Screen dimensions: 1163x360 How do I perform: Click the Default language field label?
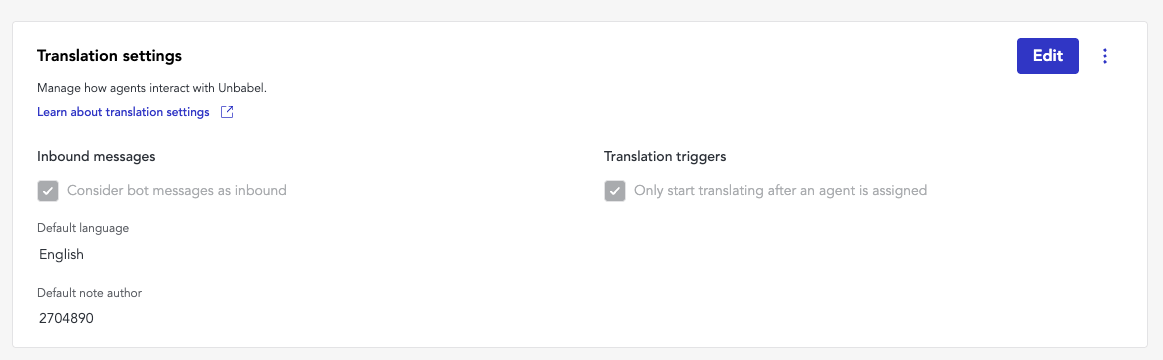coord(83,228)
